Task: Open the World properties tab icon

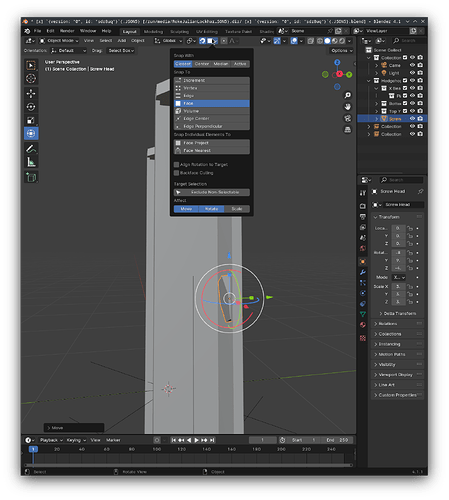Action: click(363, 249)
